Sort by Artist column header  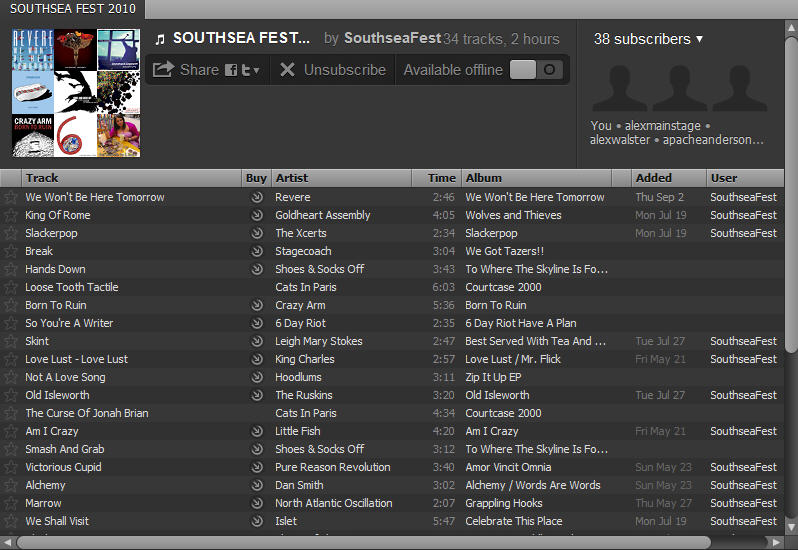pyautogui.click(x=341, y=178)
